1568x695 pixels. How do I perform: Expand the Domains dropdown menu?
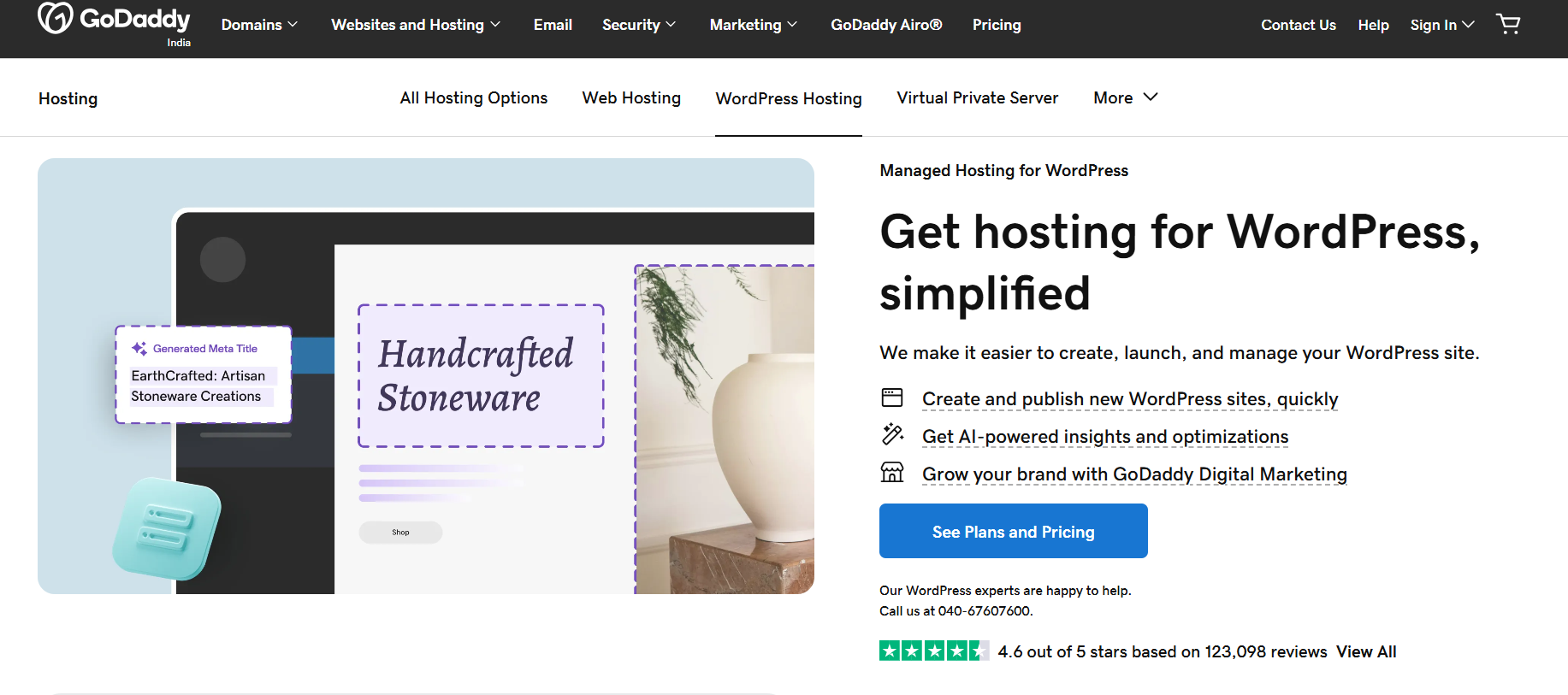[x=259, y=25]
